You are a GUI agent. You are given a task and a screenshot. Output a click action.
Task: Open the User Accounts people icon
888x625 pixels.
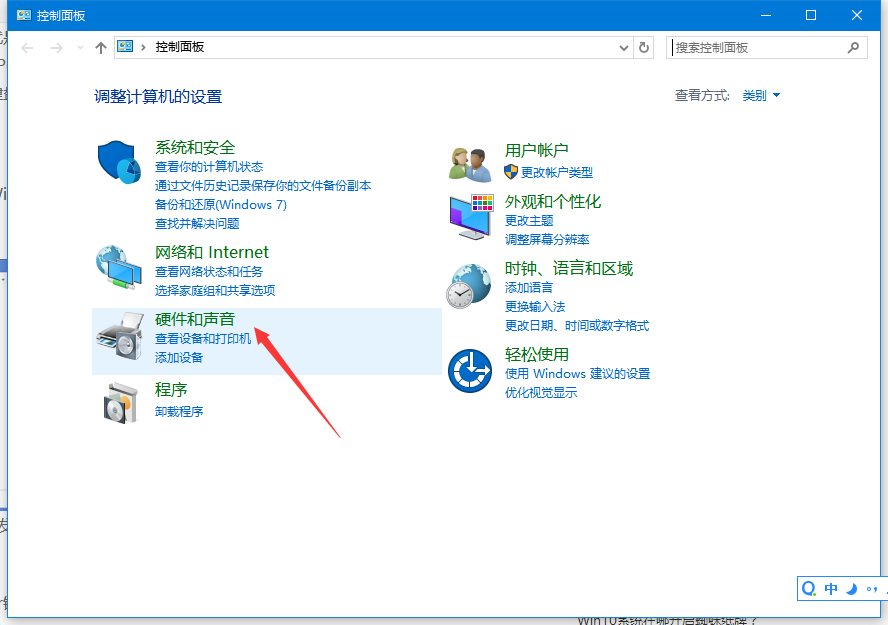470,165
